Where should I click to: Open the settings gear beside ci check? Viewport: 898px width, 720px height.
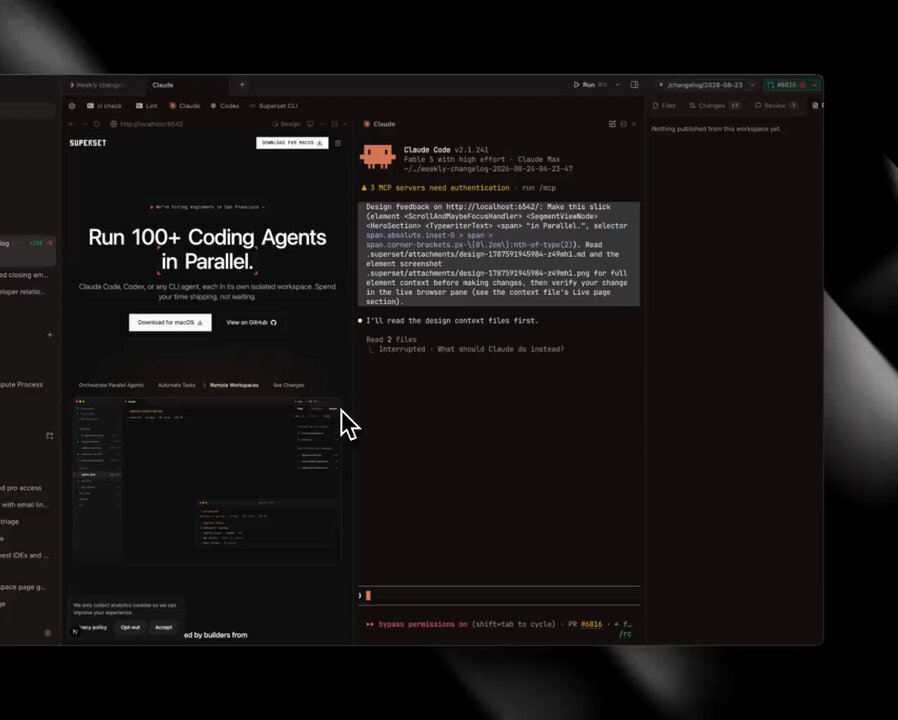point(72,106)
